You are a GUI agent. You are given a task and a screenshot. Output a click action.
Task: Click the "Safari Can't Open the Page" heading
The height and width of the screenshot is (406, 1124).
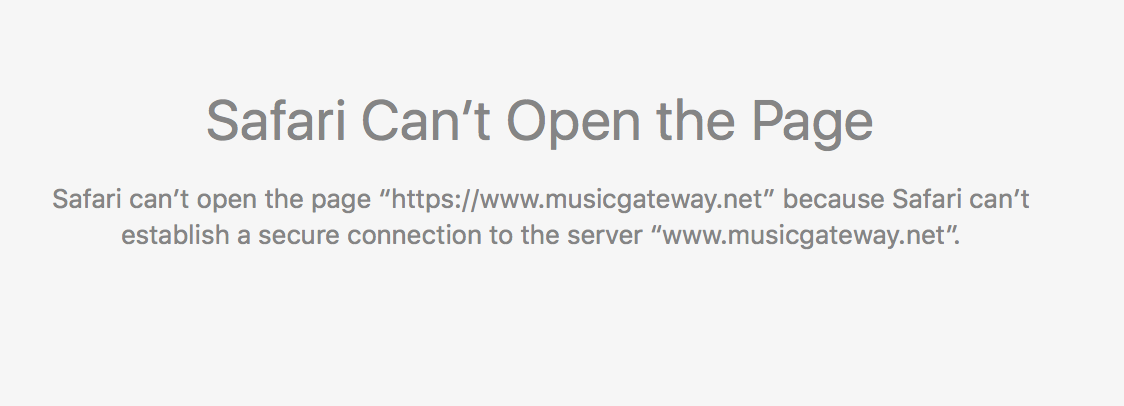[x=540, y=122]
